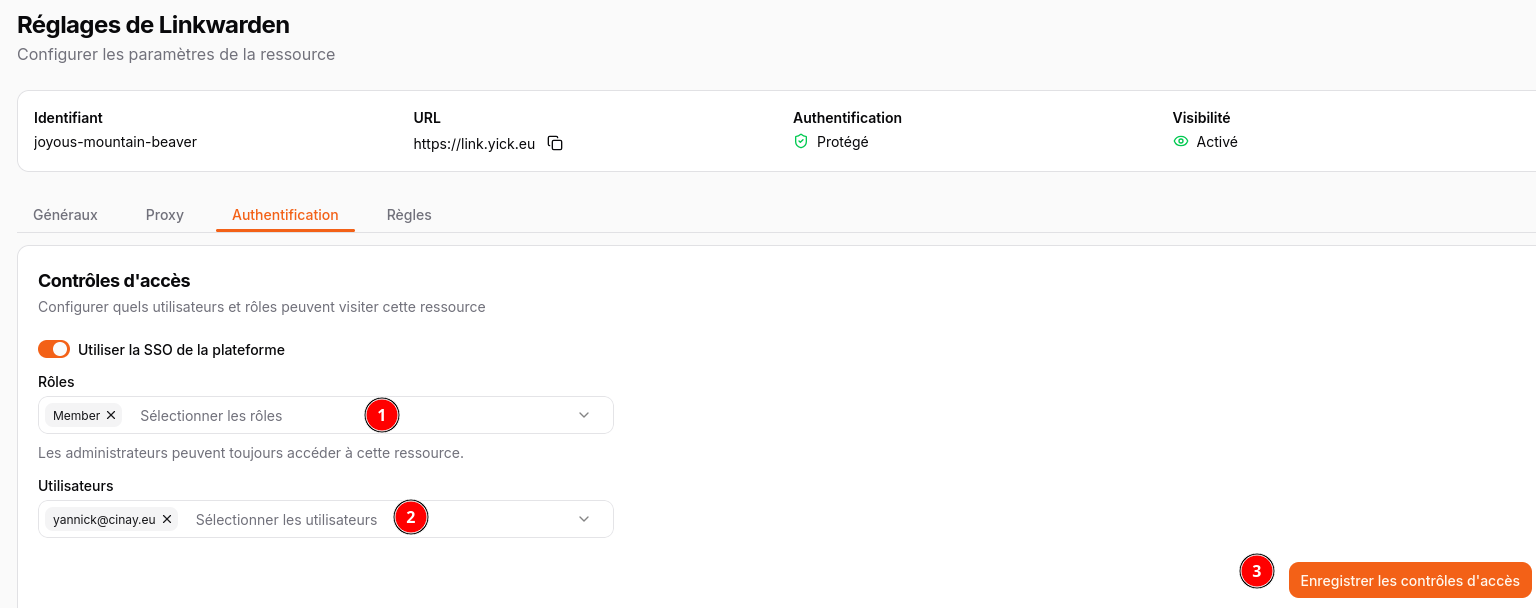Disable the platform SSO toggle switch
This screenshot has height=608, width=1536.
point(54,349)
